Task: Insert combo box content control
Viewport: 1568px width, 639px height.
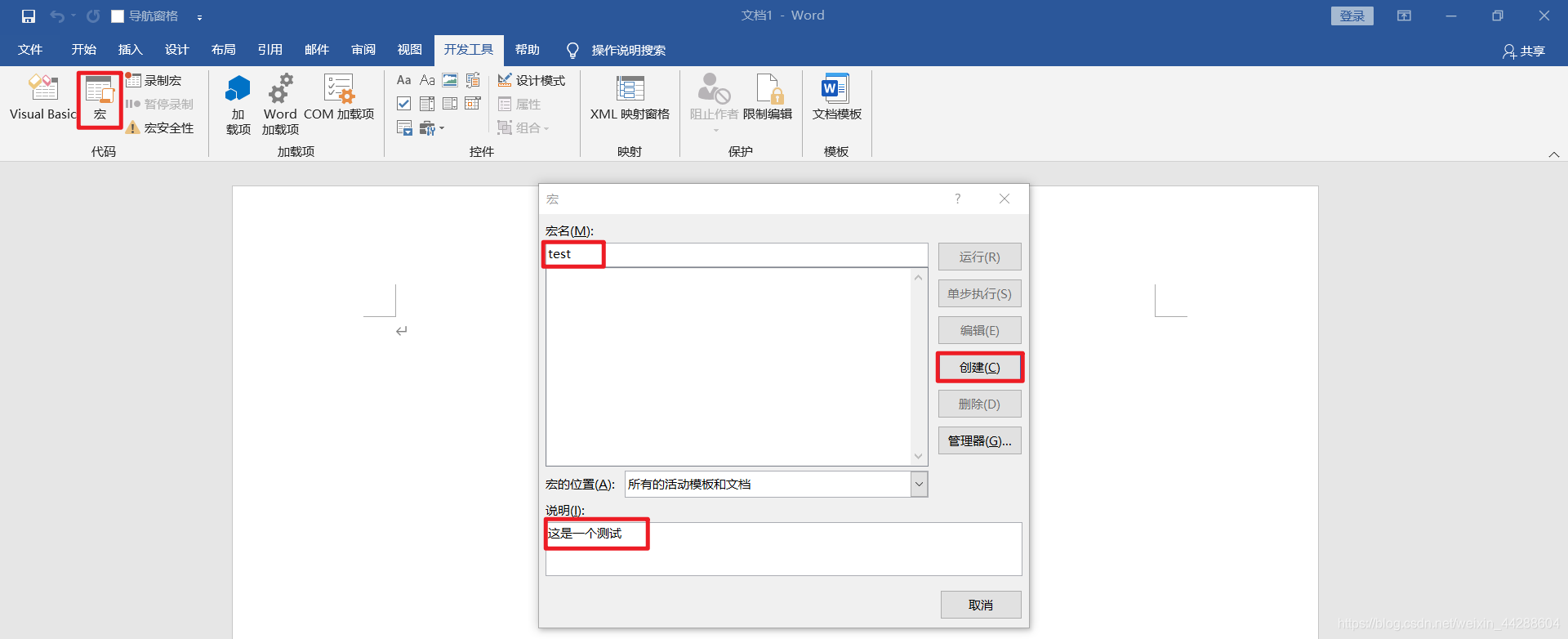Action: coord(427,104)
